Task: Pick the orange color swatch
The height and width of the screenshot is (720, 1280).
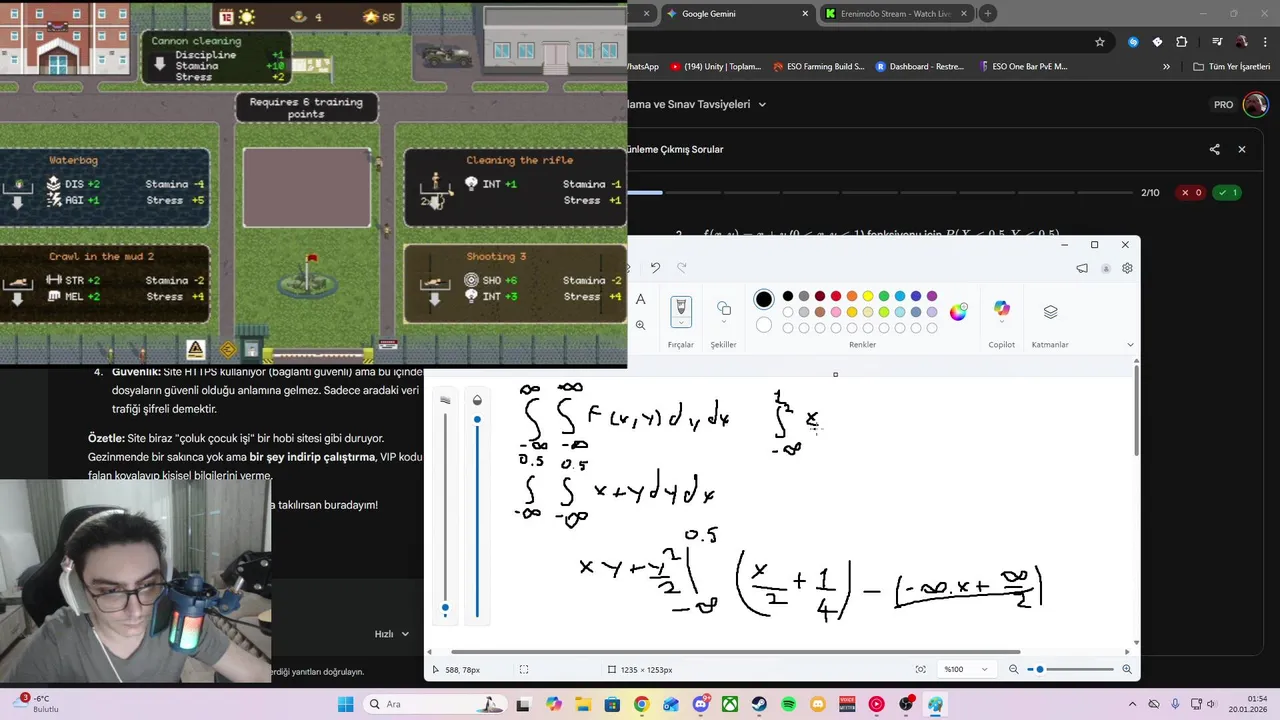Action: (852, 296)
